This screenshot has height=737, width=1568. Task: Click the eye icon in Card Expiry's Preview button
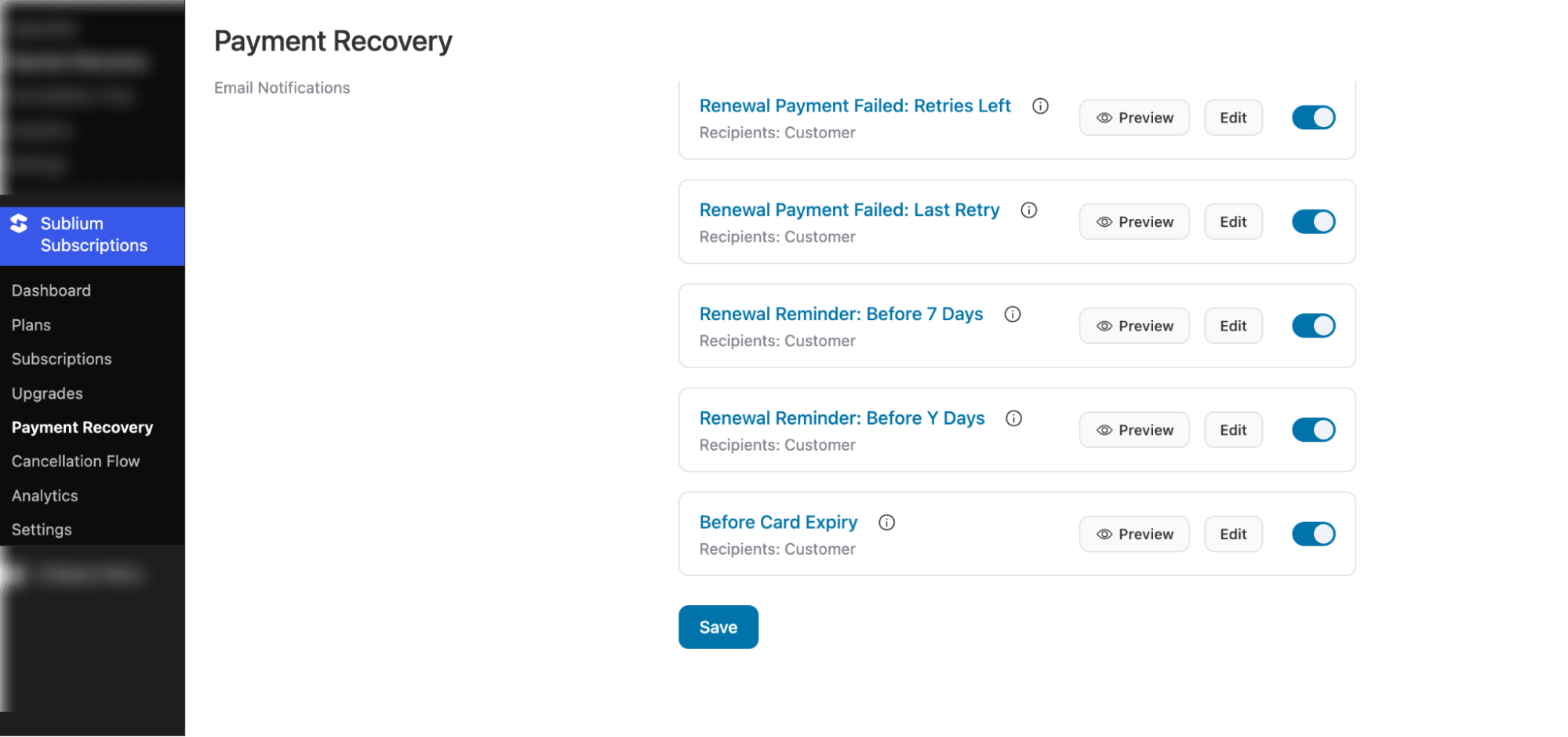coord(1104,534)
